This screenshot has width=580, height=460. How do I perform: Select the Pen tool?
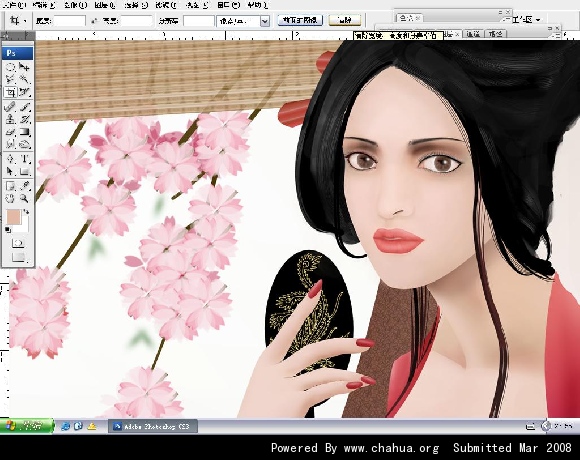(10, 159)
